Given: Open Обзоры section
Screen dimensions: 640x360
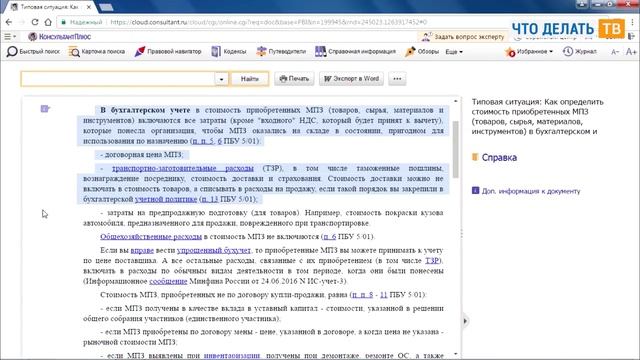Looking at the screenshot, I should [422, 51].
